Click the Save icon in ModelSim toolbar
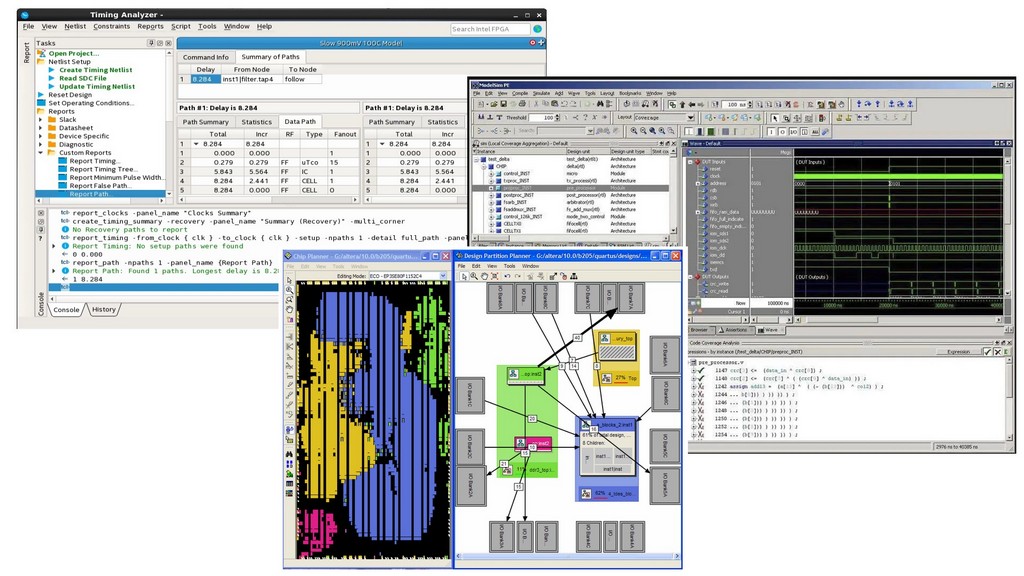The image size is (1024, 576). (504, 104)
